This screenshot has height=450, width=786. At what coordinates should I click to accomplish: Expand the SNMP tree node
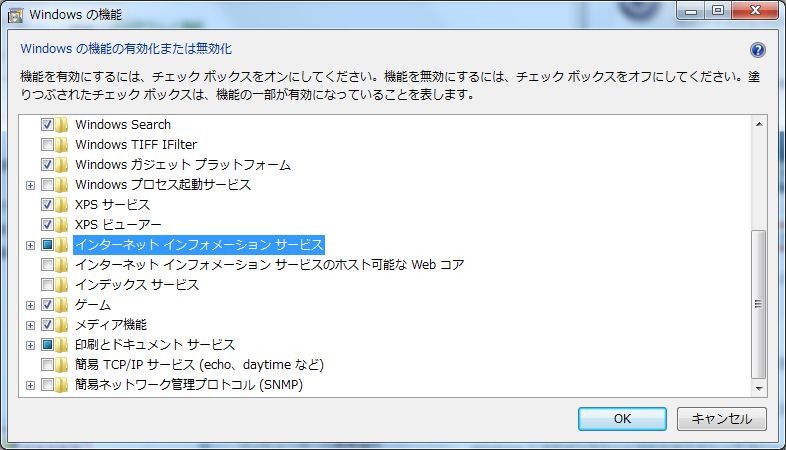[31, 386]
